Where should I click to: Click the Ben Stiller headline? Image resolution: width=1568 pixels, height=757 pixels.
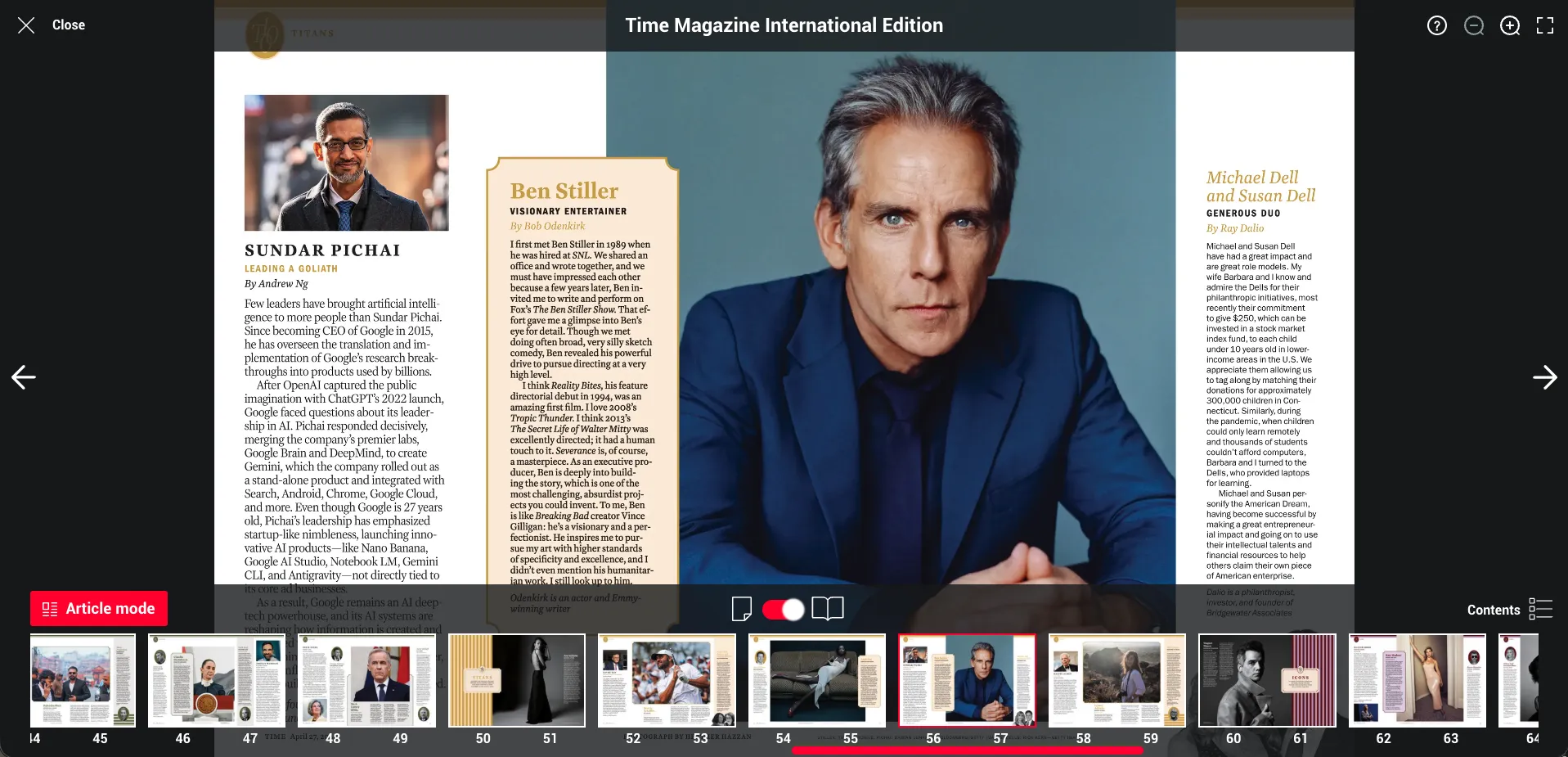coord(564,191)
